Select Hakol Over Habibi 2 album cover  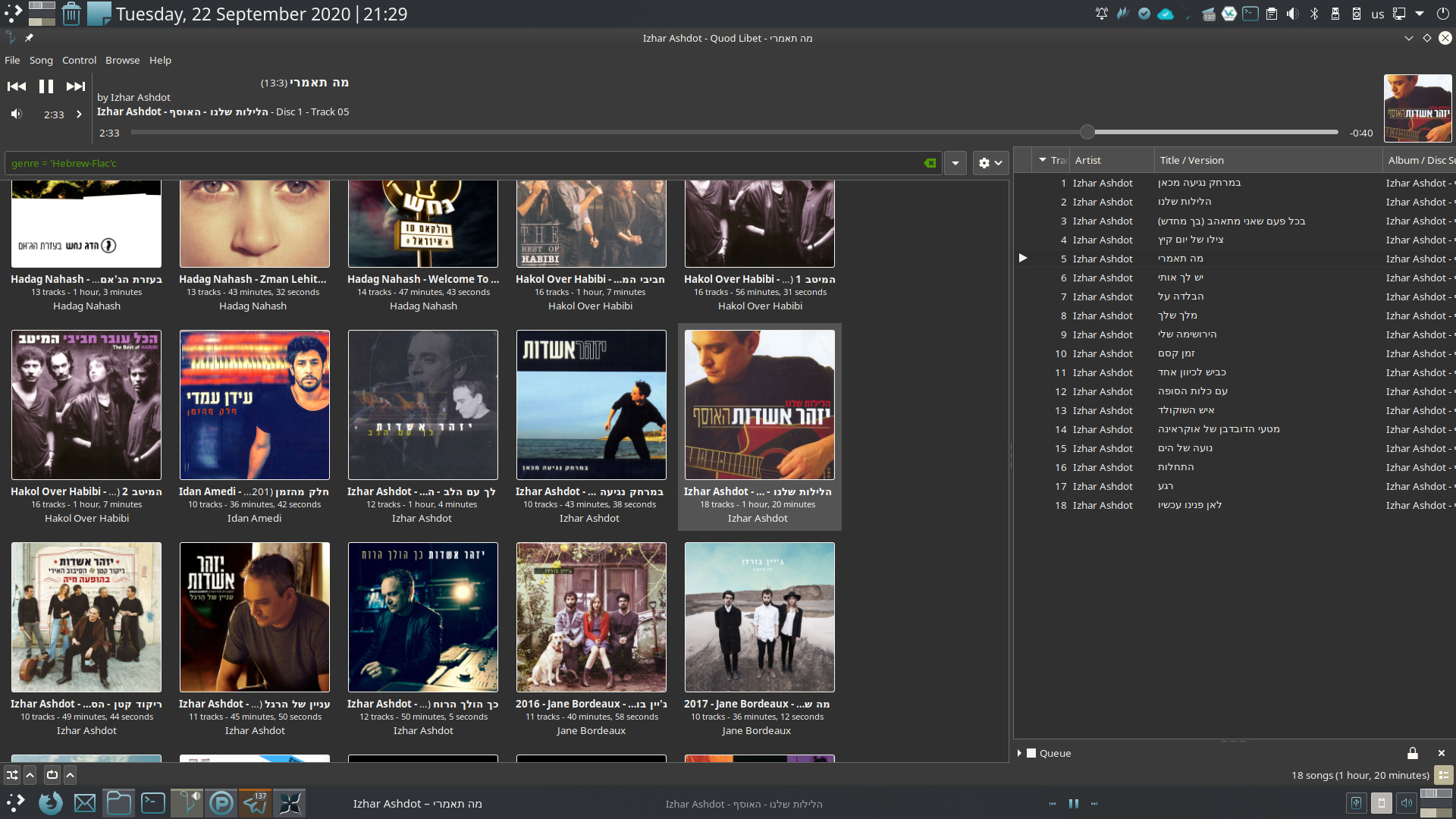tap(86, 404)
